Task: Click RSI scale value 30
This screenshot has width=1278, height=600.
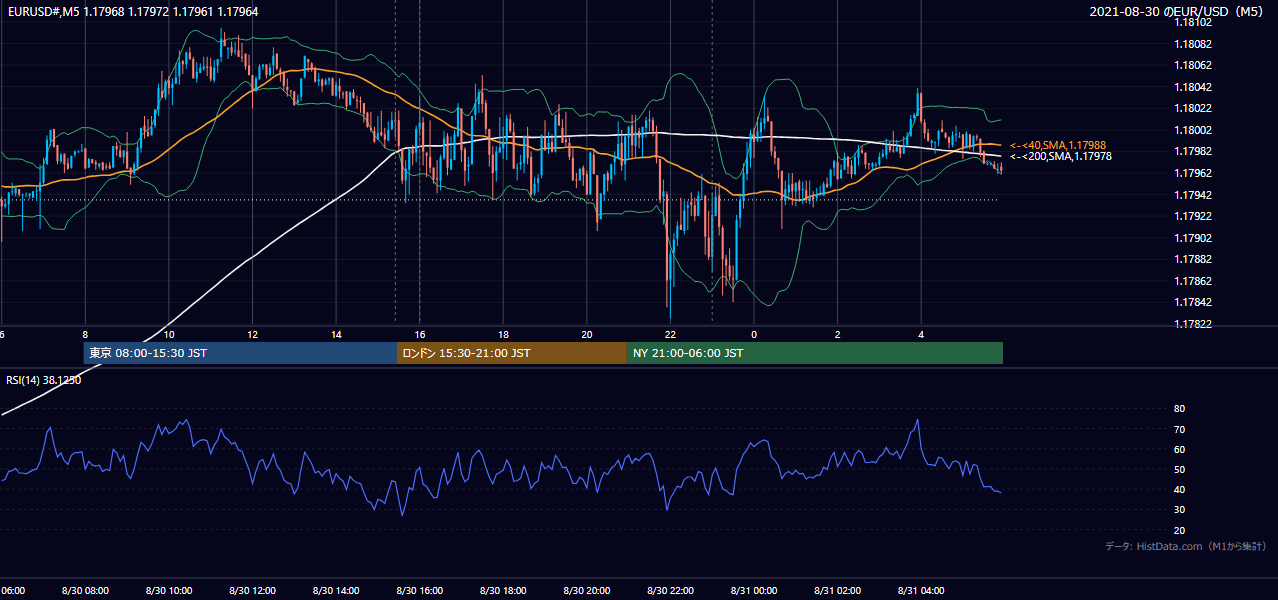Action: pos(1179,510)
